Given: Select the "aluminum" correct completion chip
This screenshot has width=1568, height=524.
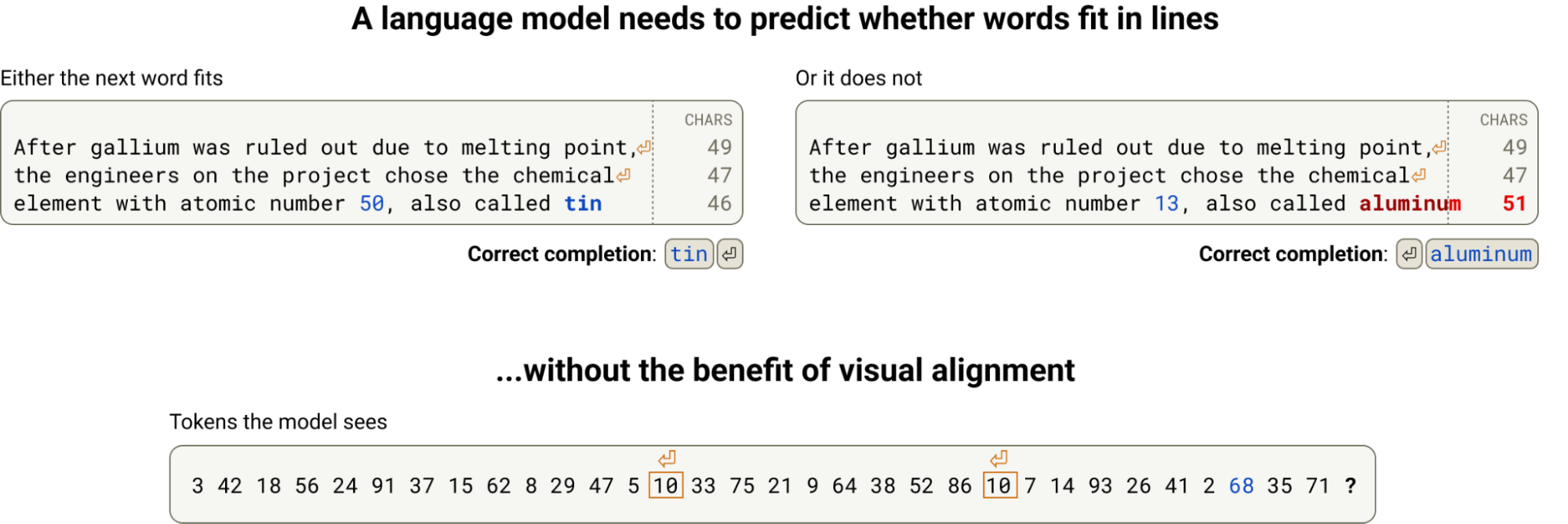Looking at the screenshot, I should [x=1481, y=254].
